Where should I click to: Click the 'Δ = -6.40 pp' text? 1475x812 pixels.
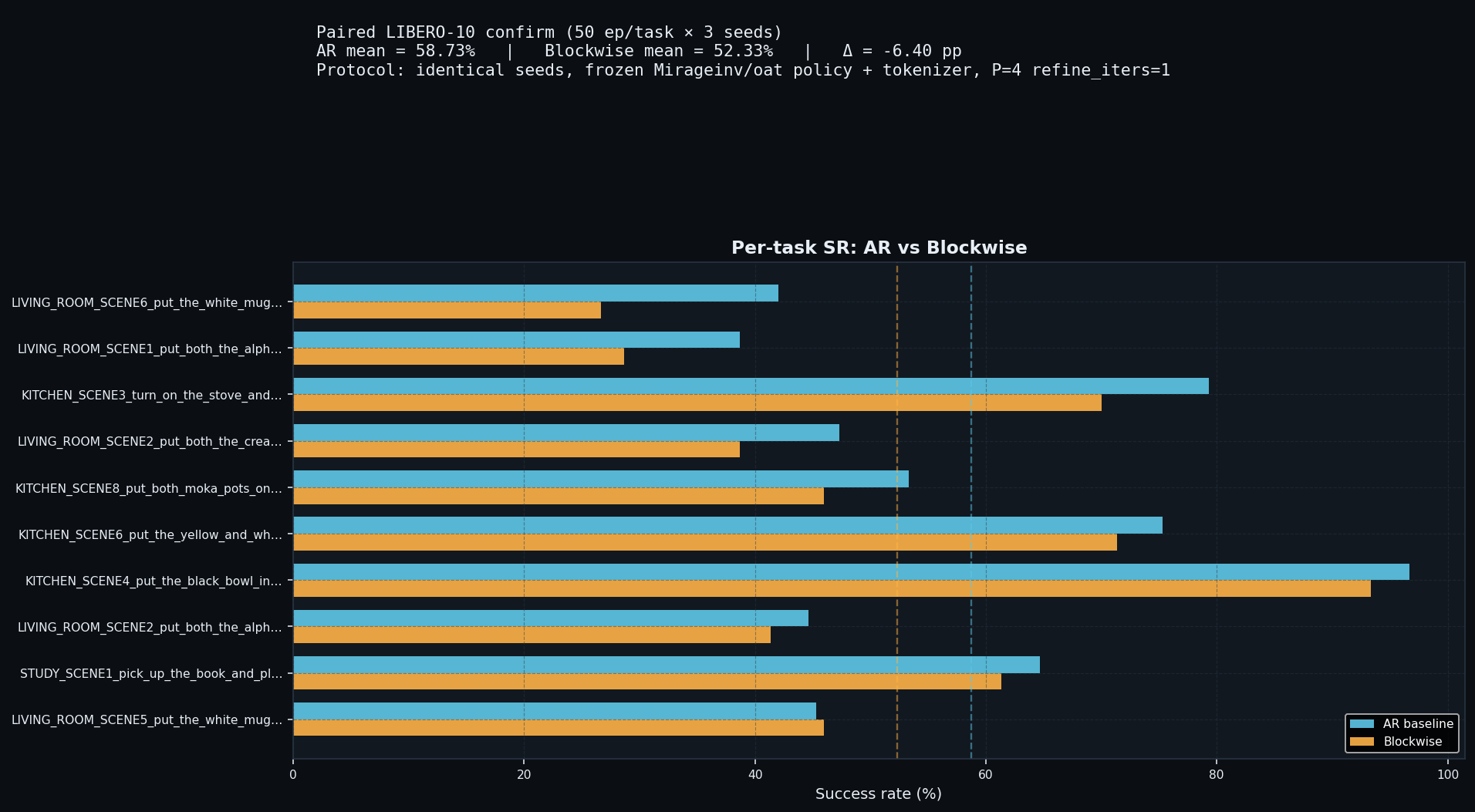point(902,51)
